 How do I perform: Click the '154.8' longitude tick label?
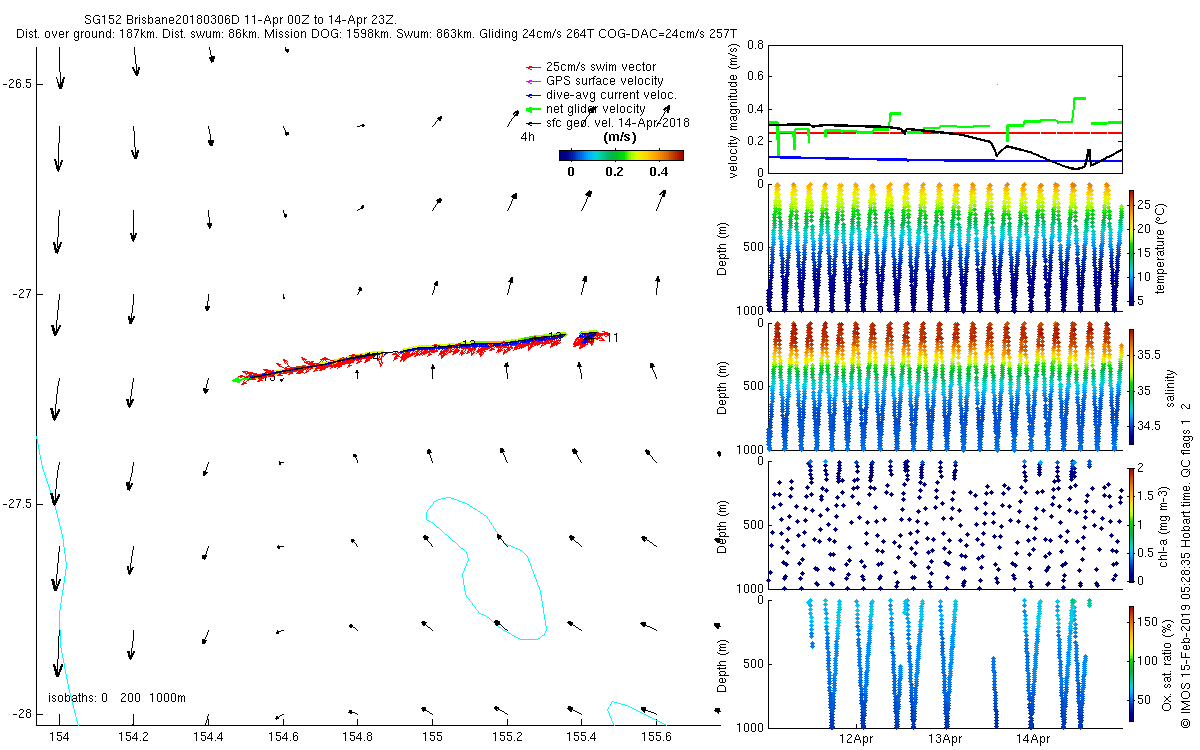357,737
